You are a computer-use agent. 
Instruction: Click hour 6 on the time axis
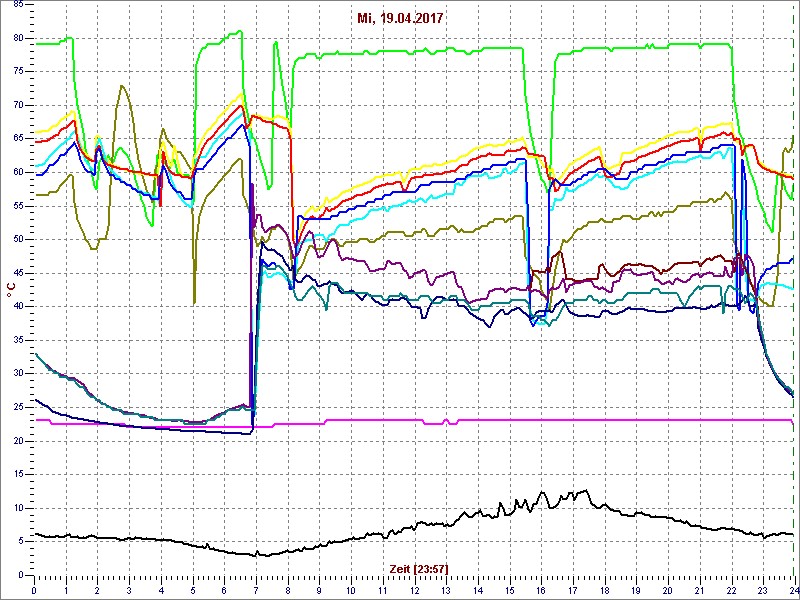(x=224, y=588)
